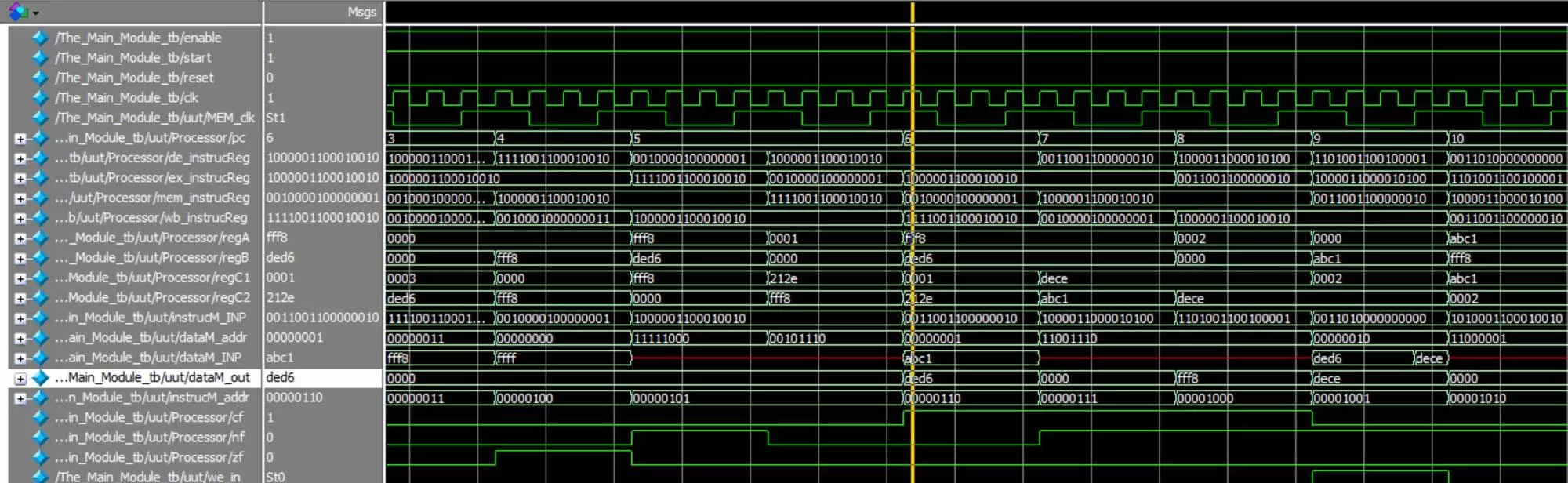Click the MEM_clk signal's diamond icon
This screenshot has height=483, width=1568.
(40, 118)
